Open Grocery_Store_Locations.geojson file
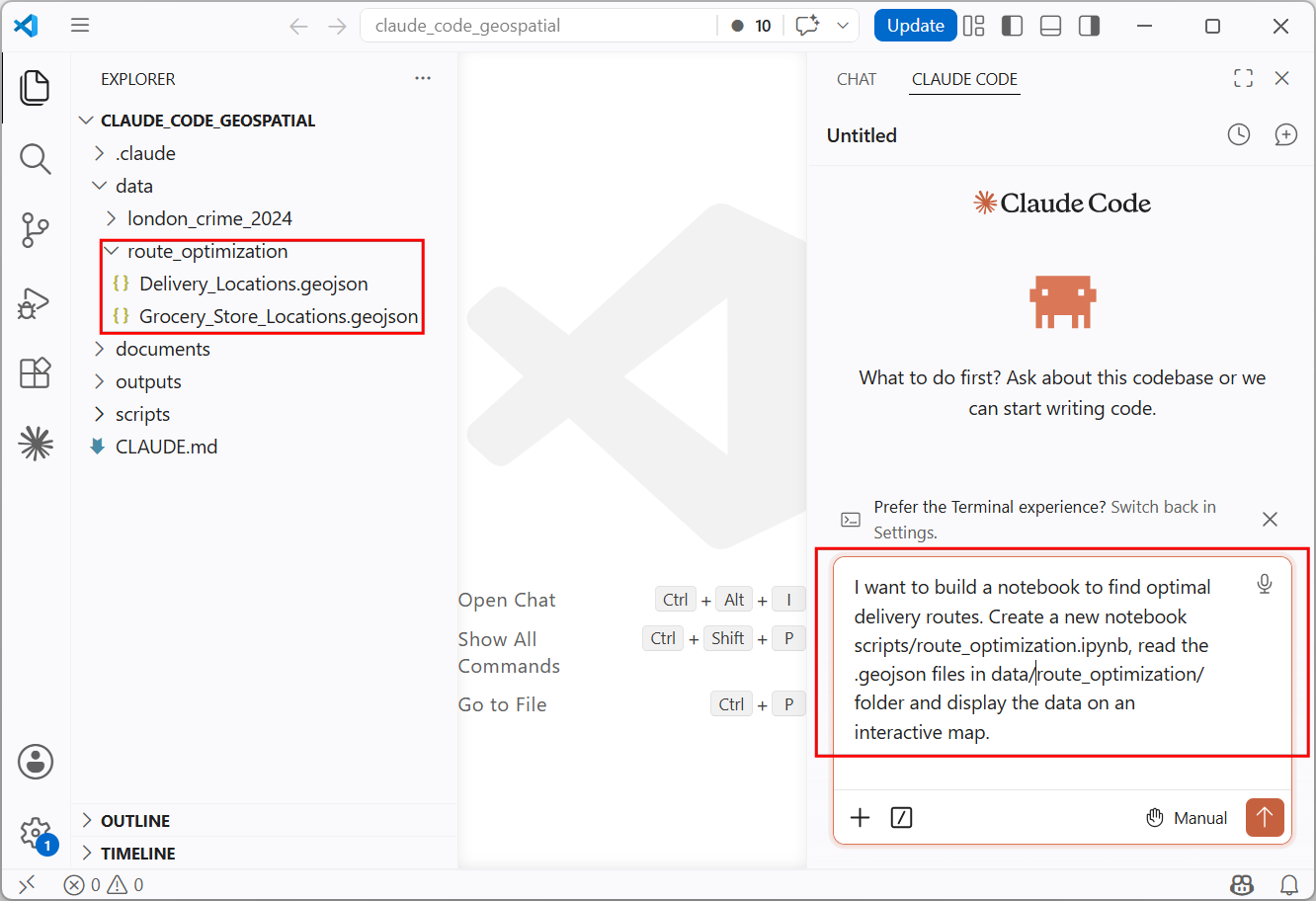 click(279, 316)
